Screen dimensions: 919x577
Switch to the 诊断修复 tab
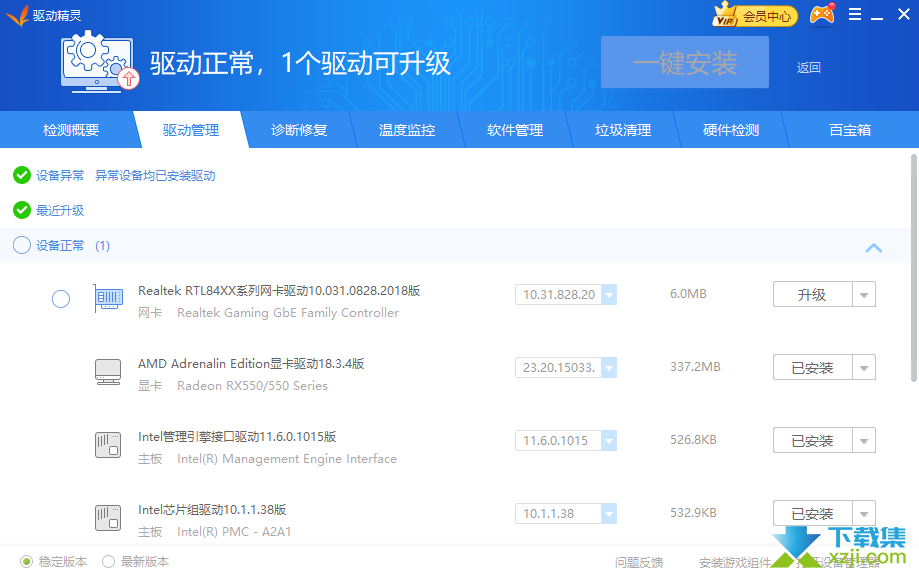click(299, 130)
